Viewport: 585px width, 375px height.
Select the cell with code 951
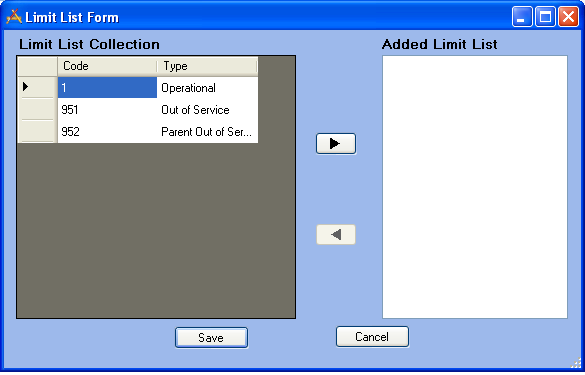tap(107, 110)
